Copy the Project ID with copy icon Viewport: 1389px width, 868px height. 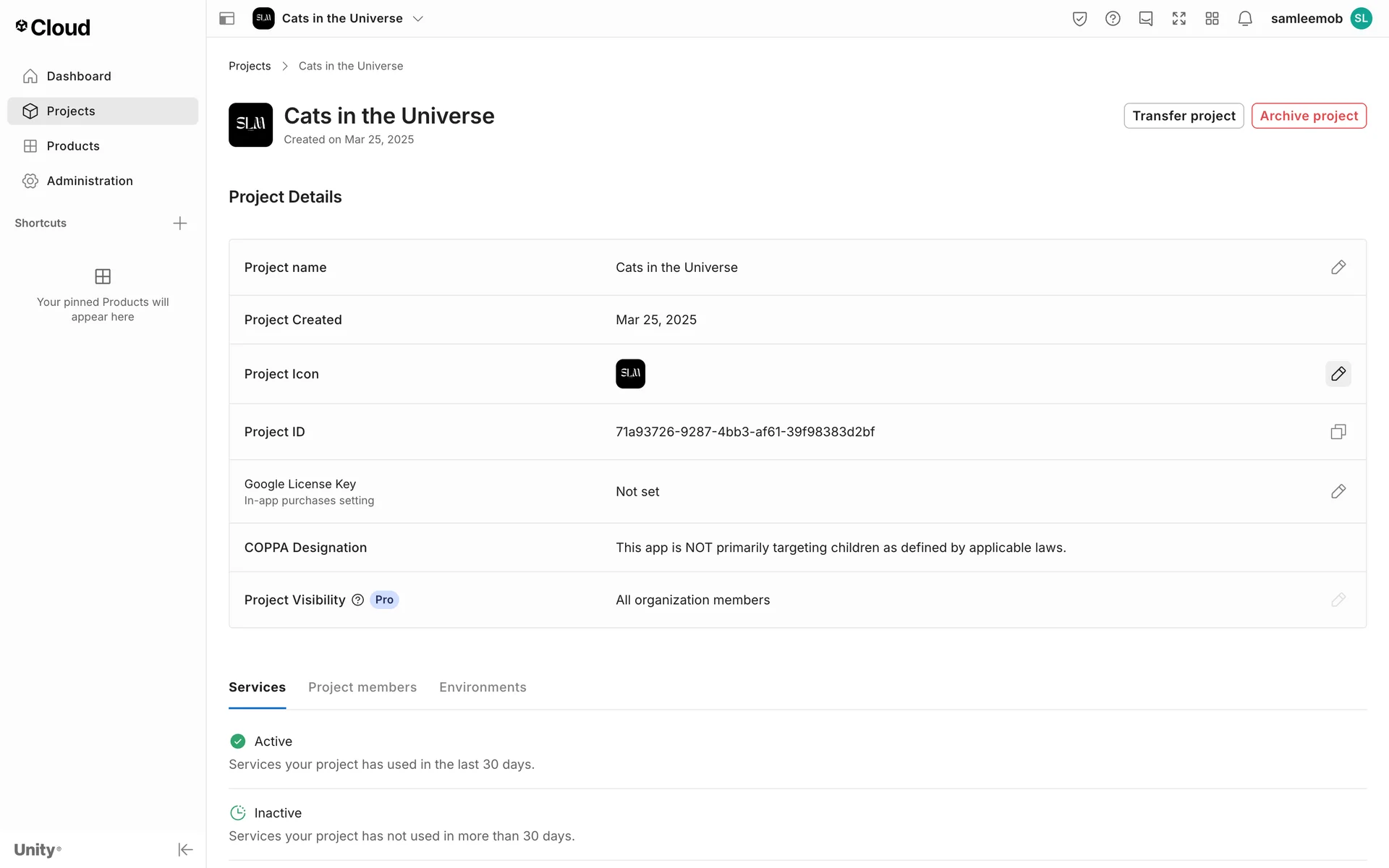(x=1338, y=432)
